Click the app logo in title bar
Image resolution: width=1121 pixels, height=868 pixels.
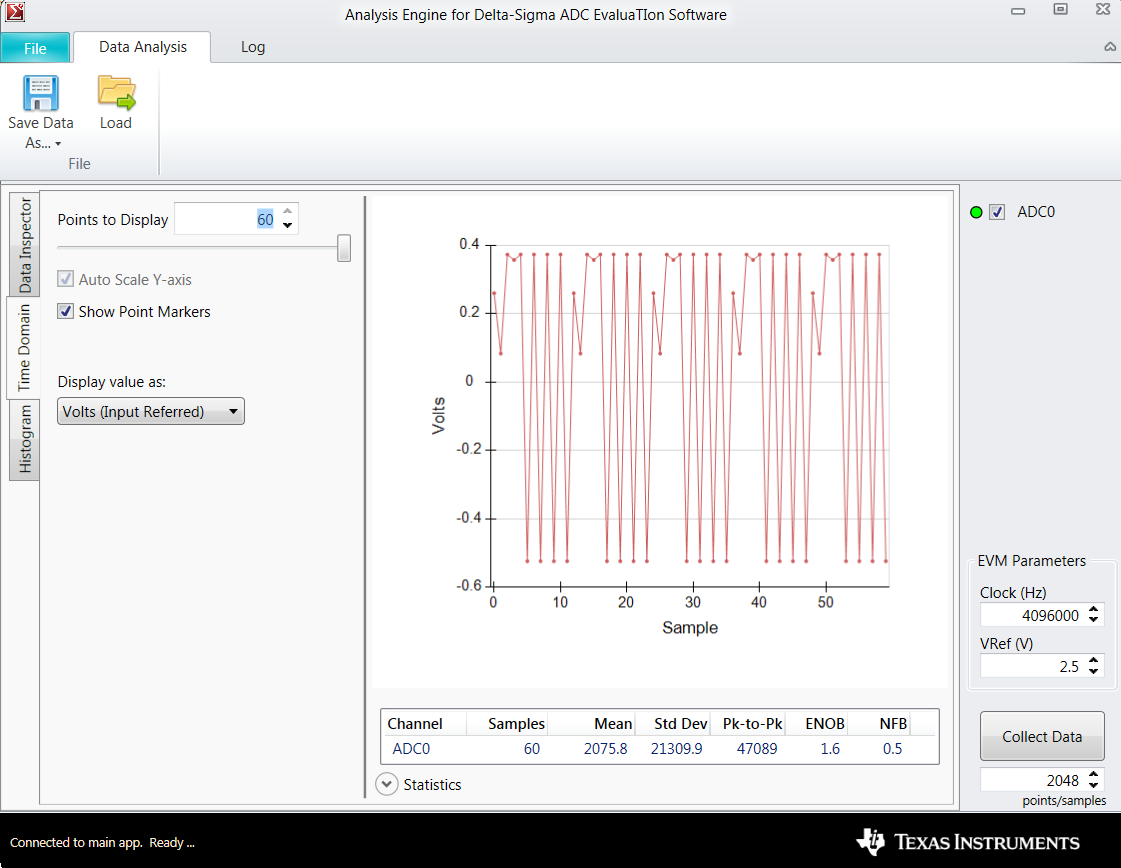14,11
